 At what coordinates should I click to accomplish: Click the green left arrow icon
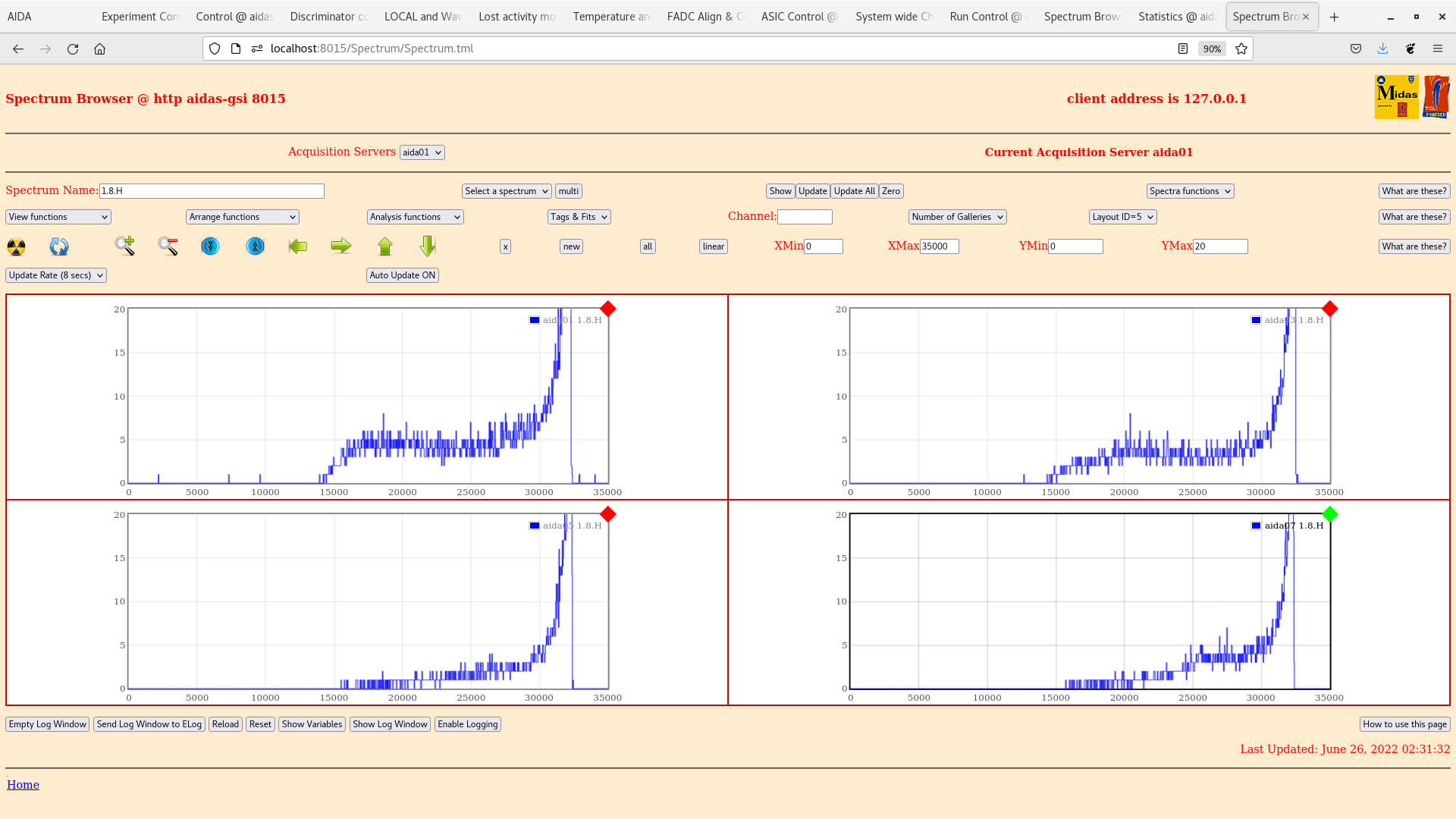coord(298,246)
